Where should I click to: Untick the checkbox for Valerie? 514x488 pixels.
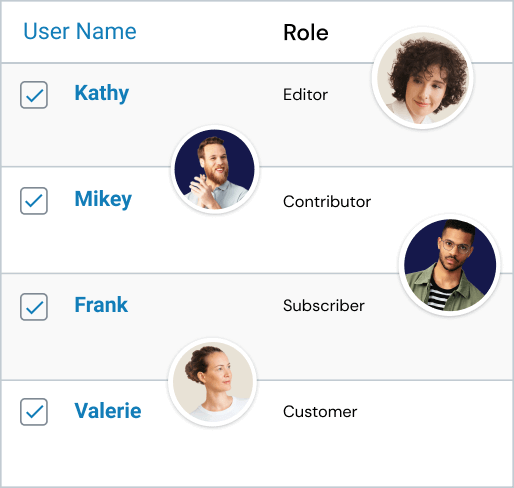coord(34,412)
